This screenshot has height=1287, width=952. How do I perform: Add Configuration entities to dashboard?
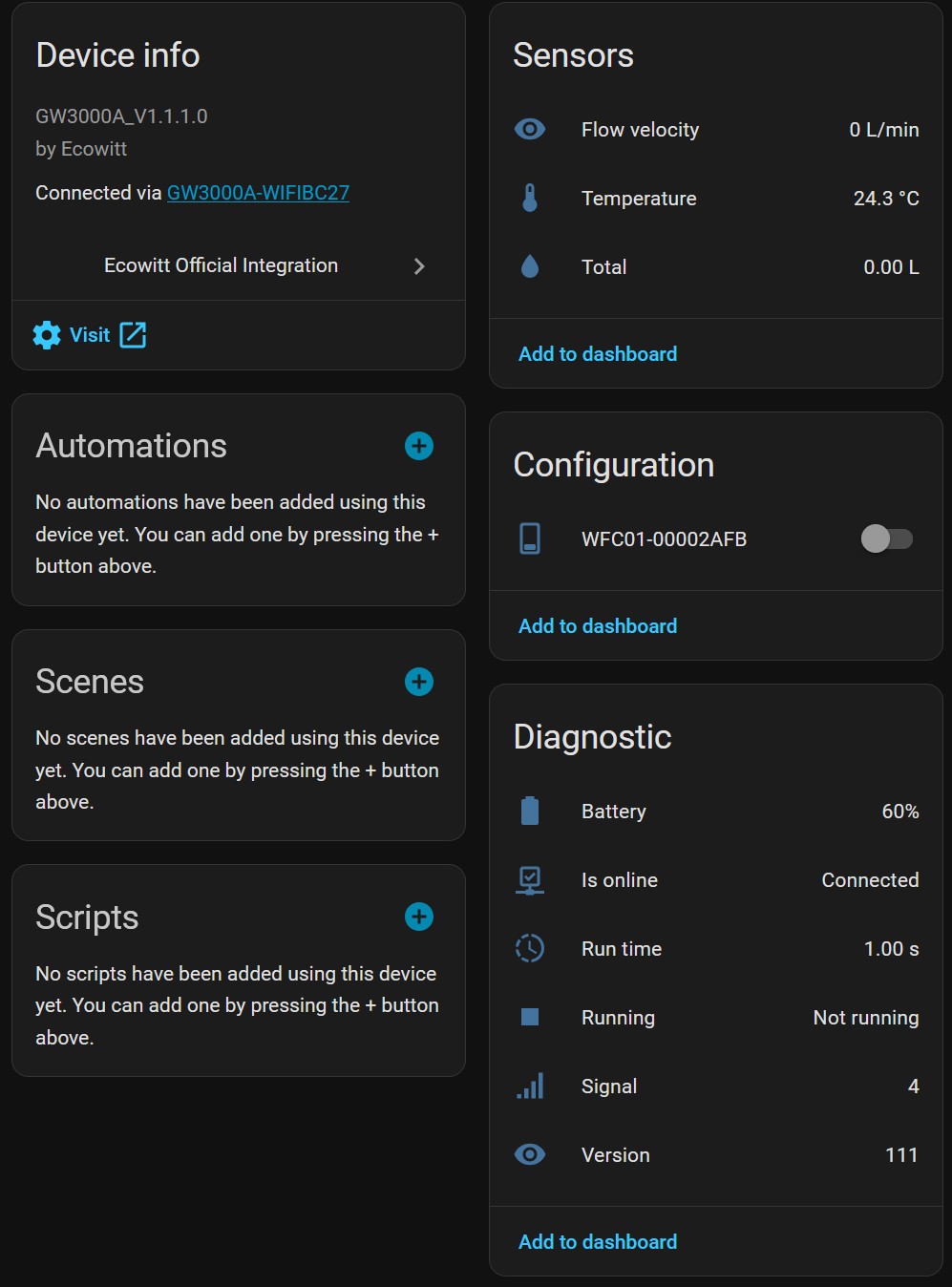click(x=598, y=626)
